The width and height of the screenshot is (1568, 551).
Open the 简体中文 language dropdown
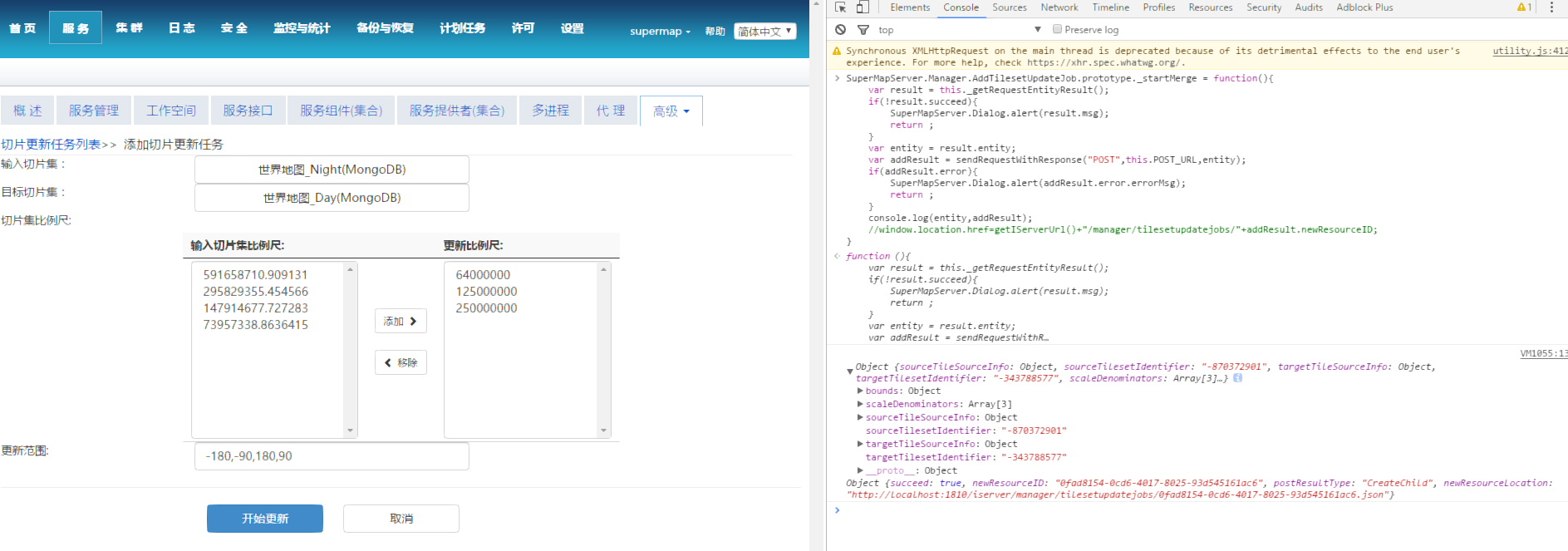point(765,32)
